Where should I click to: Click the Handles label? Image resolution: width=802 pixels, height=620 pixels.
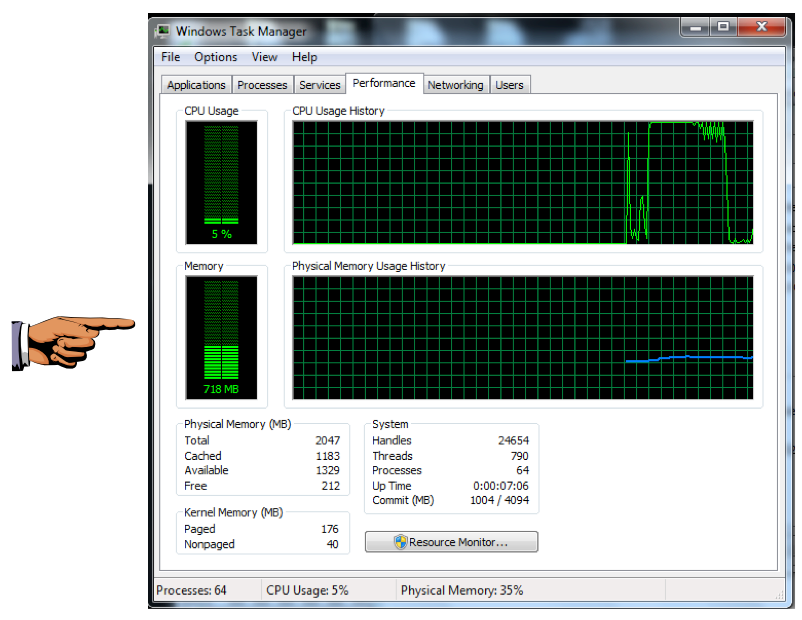[x=392, y=440]
